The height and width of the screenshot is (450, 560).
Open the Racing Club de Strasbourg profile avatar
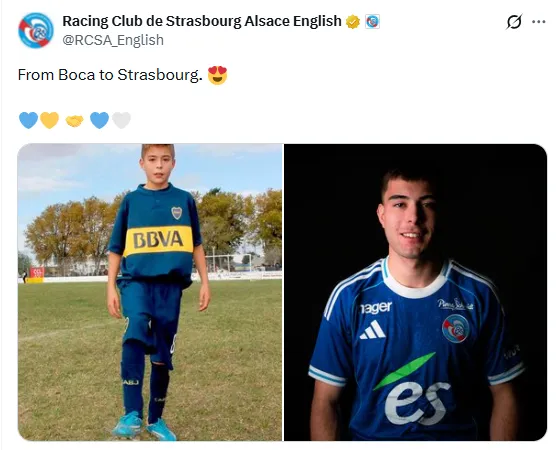pyautogui.click(x=36, y=30)
